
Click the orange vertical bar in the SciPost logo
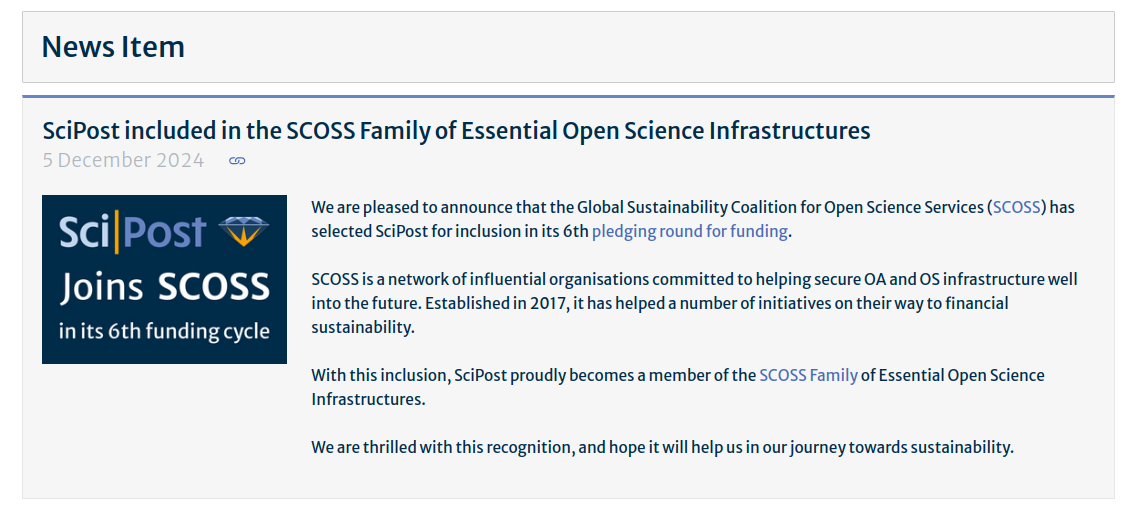(118, 232)
